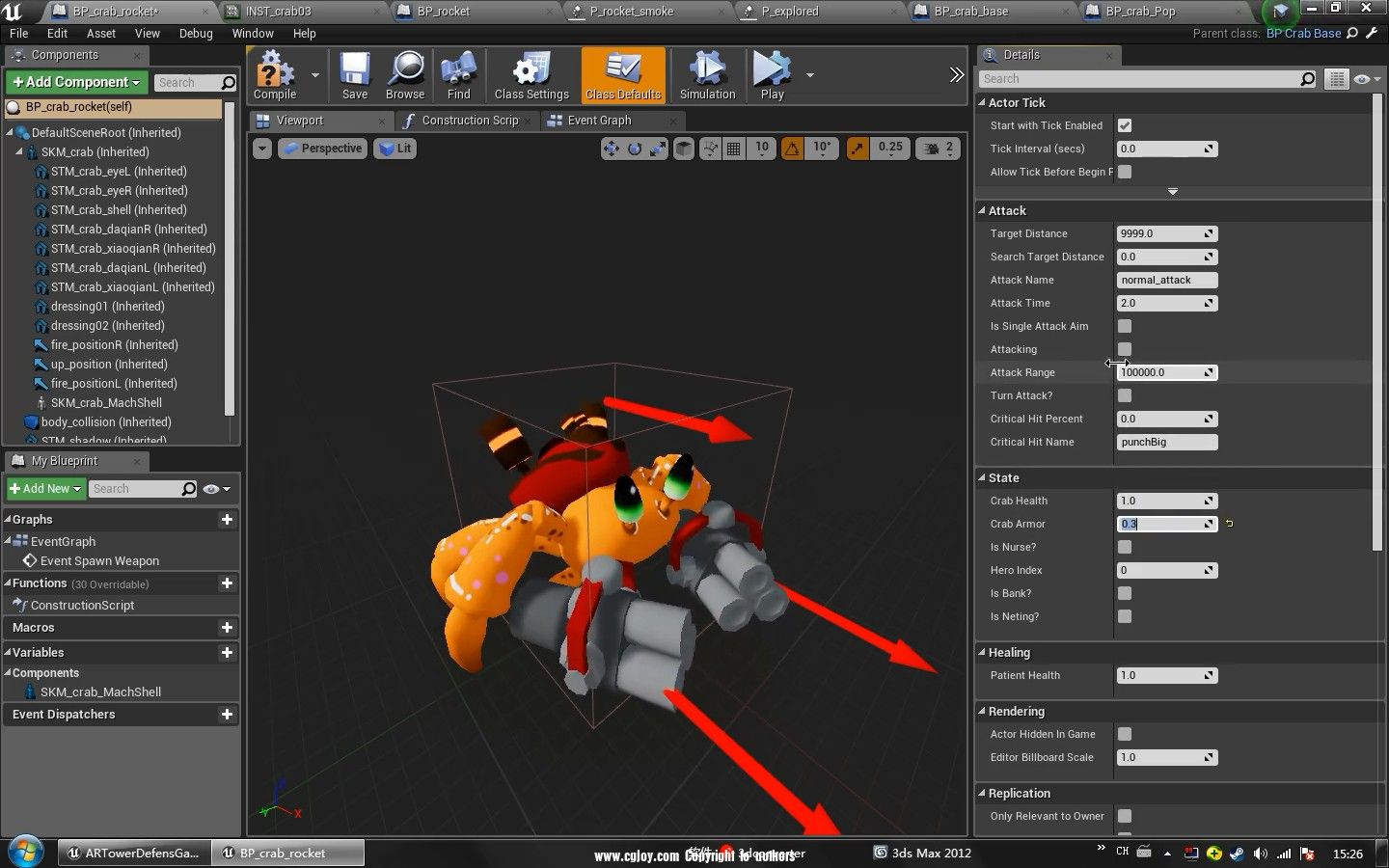The height and width of the screenshot is (868, 1389).
Task: Toggle rotation snapping icon
Action: coord(792,149)
